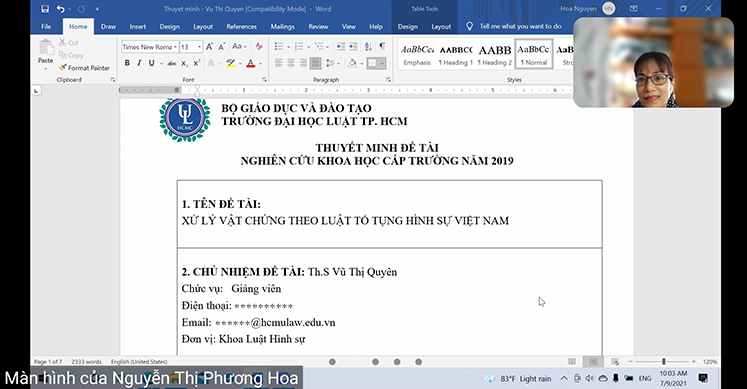Open the Ribbon Display Options

pyautogui.click(x=634, y=9)
